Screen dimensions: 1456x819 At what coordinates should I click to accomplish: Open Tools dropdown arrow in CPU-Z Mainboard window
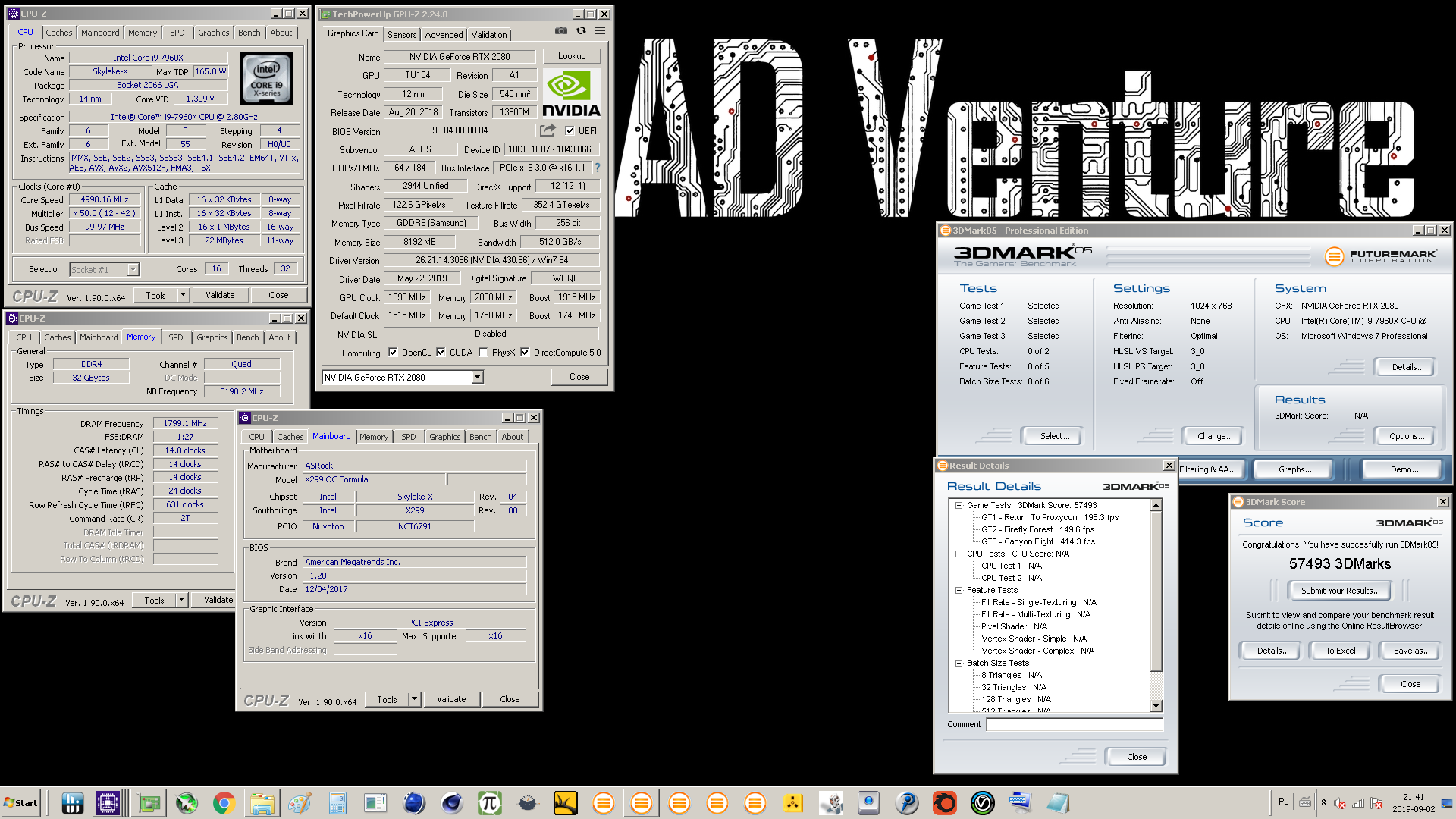[414, 699]
